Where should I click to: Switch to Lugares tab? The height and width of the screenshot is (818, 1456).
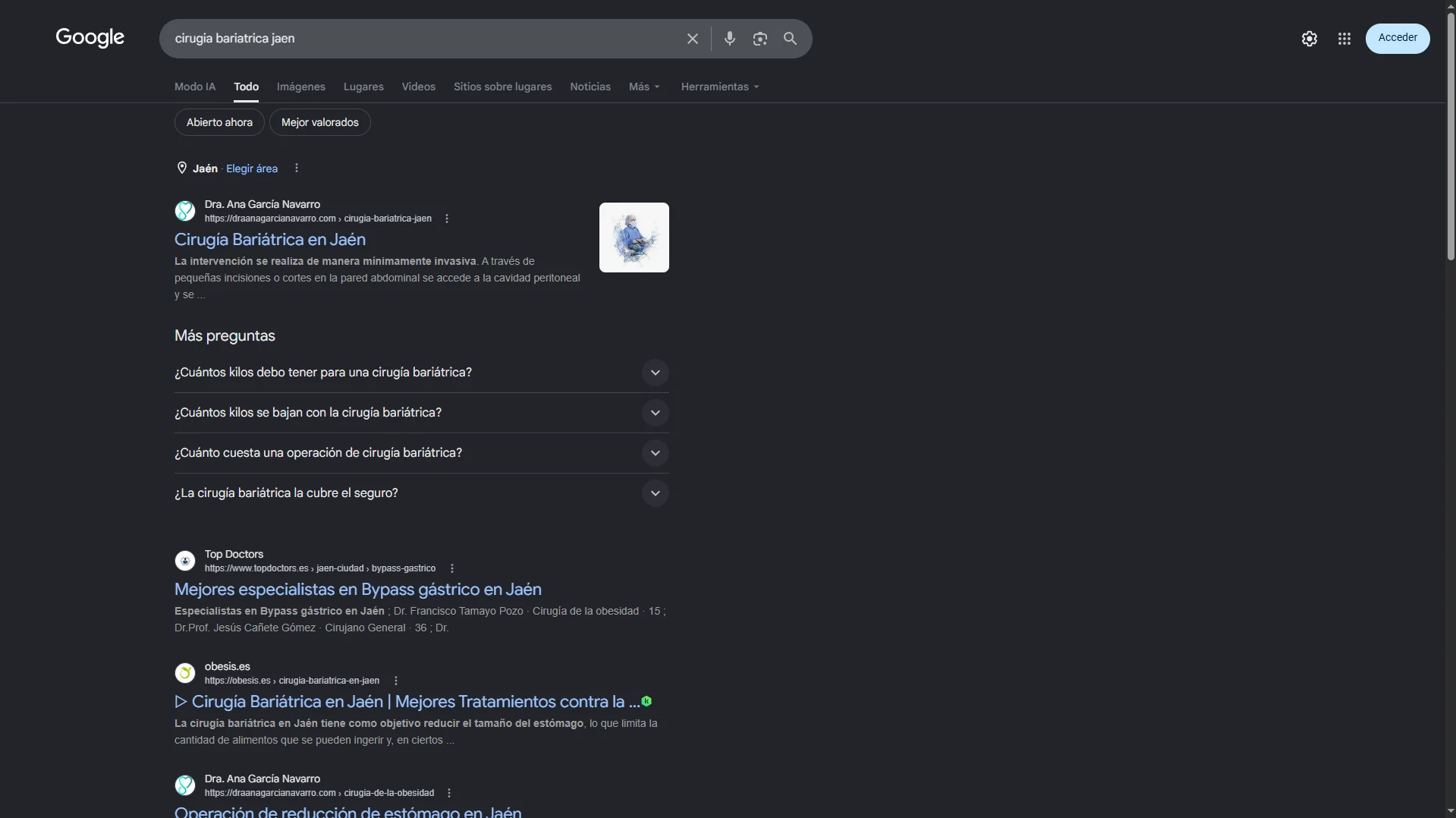363,87
